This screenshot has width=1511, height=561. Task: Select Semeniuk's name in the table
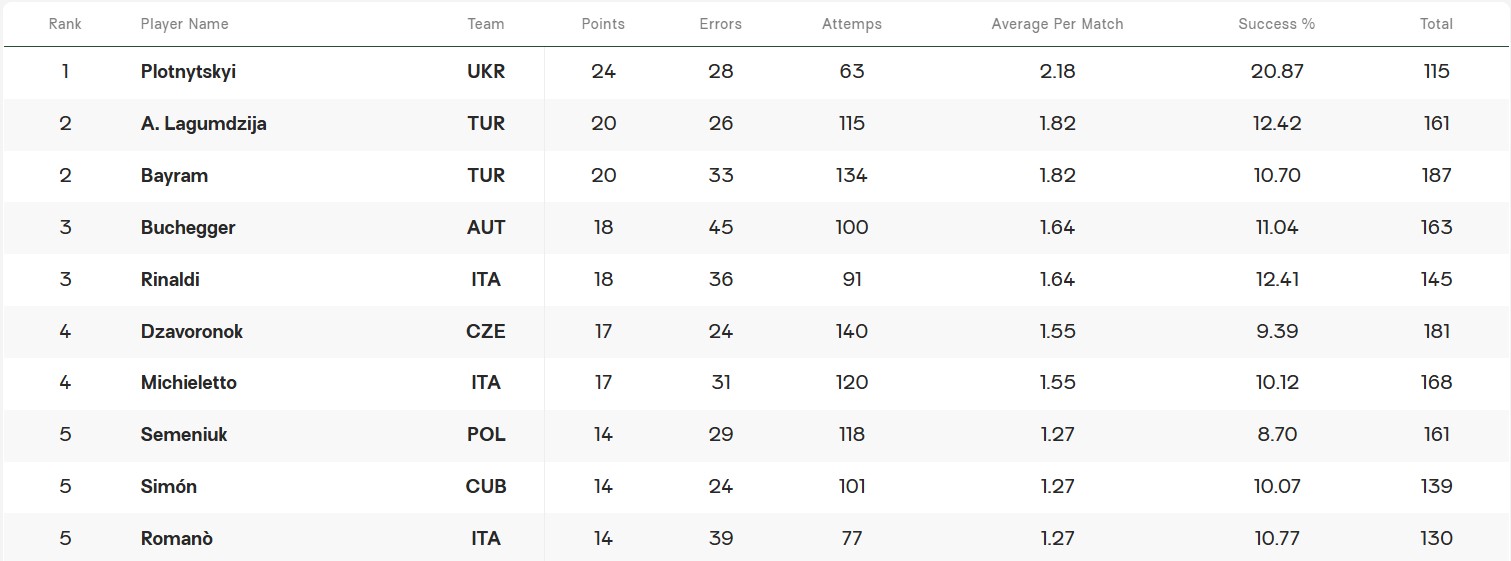click(x=185, y=435)
